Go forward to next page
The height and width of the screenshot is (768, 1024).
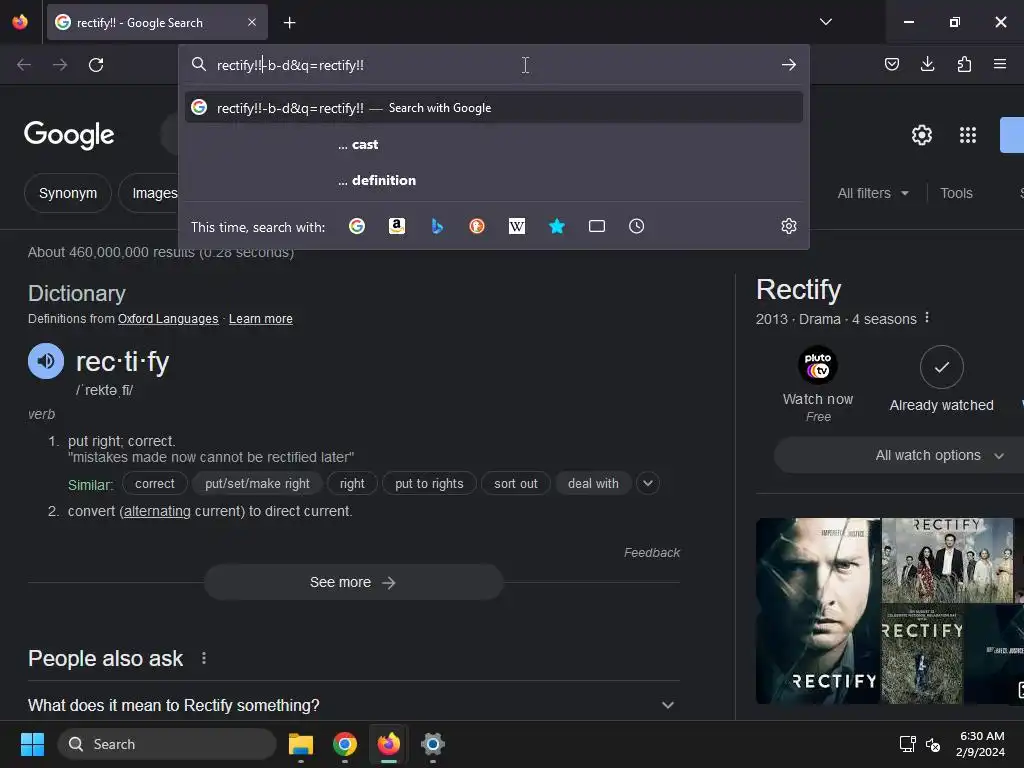[x=60, y=65]
